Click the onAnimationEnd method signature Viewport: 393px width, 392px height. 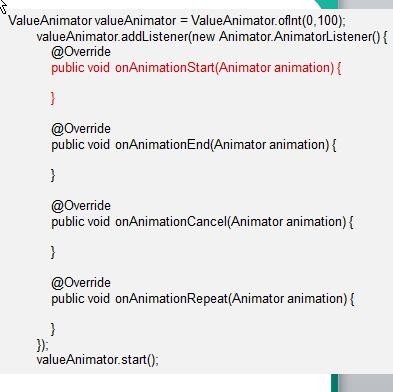tap(194, 145)
